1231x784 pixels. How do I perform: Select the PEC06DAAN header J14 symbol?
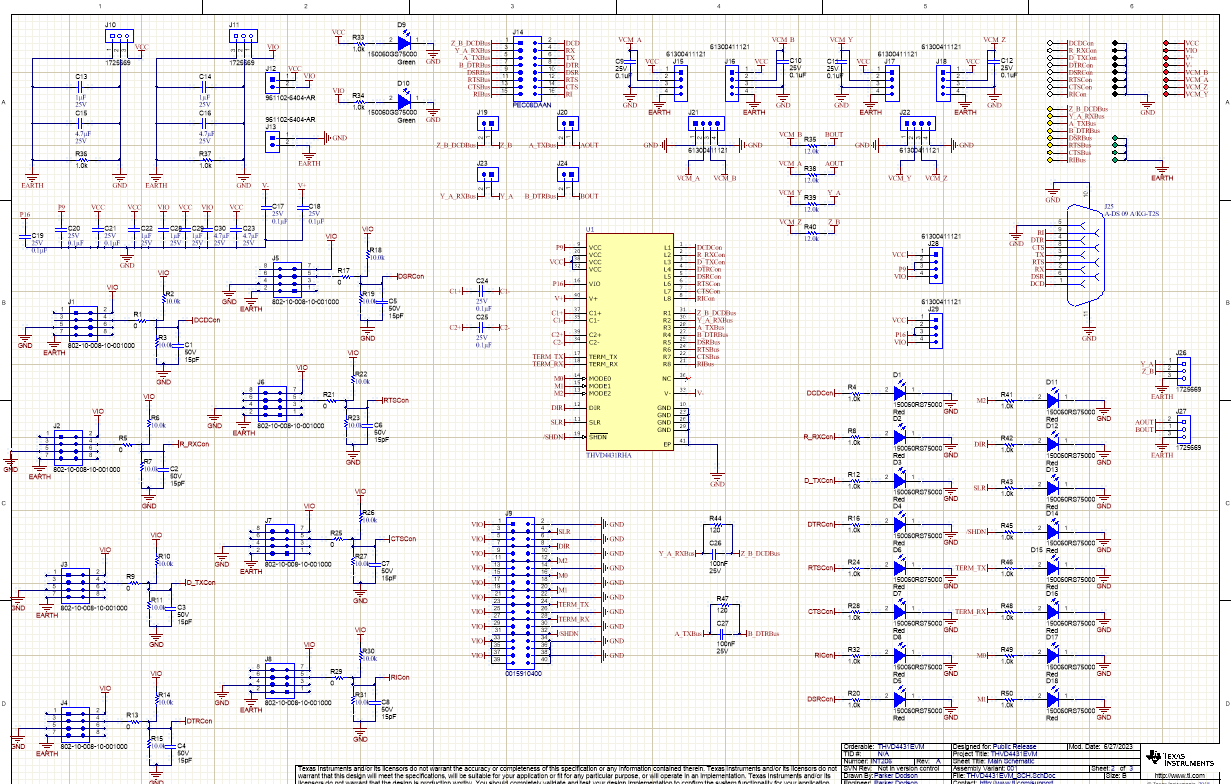coord(530,68)
